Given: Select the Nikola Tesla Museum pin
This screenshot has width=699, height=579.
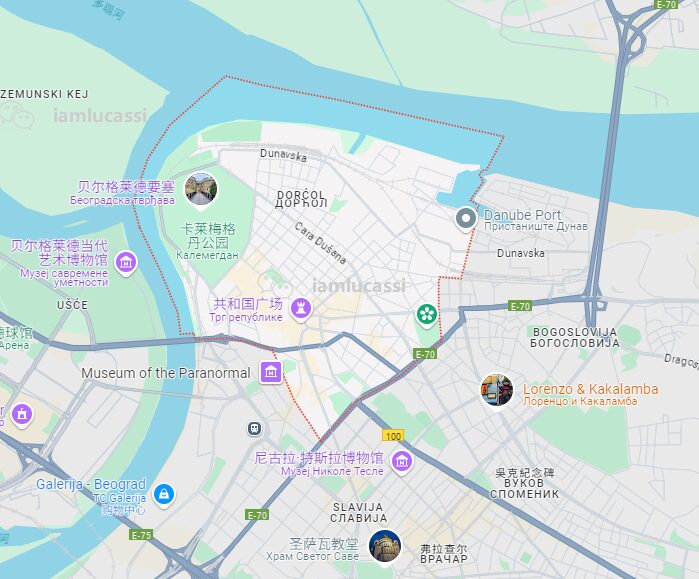Looking at the screenshot, I should click(402, 463).
